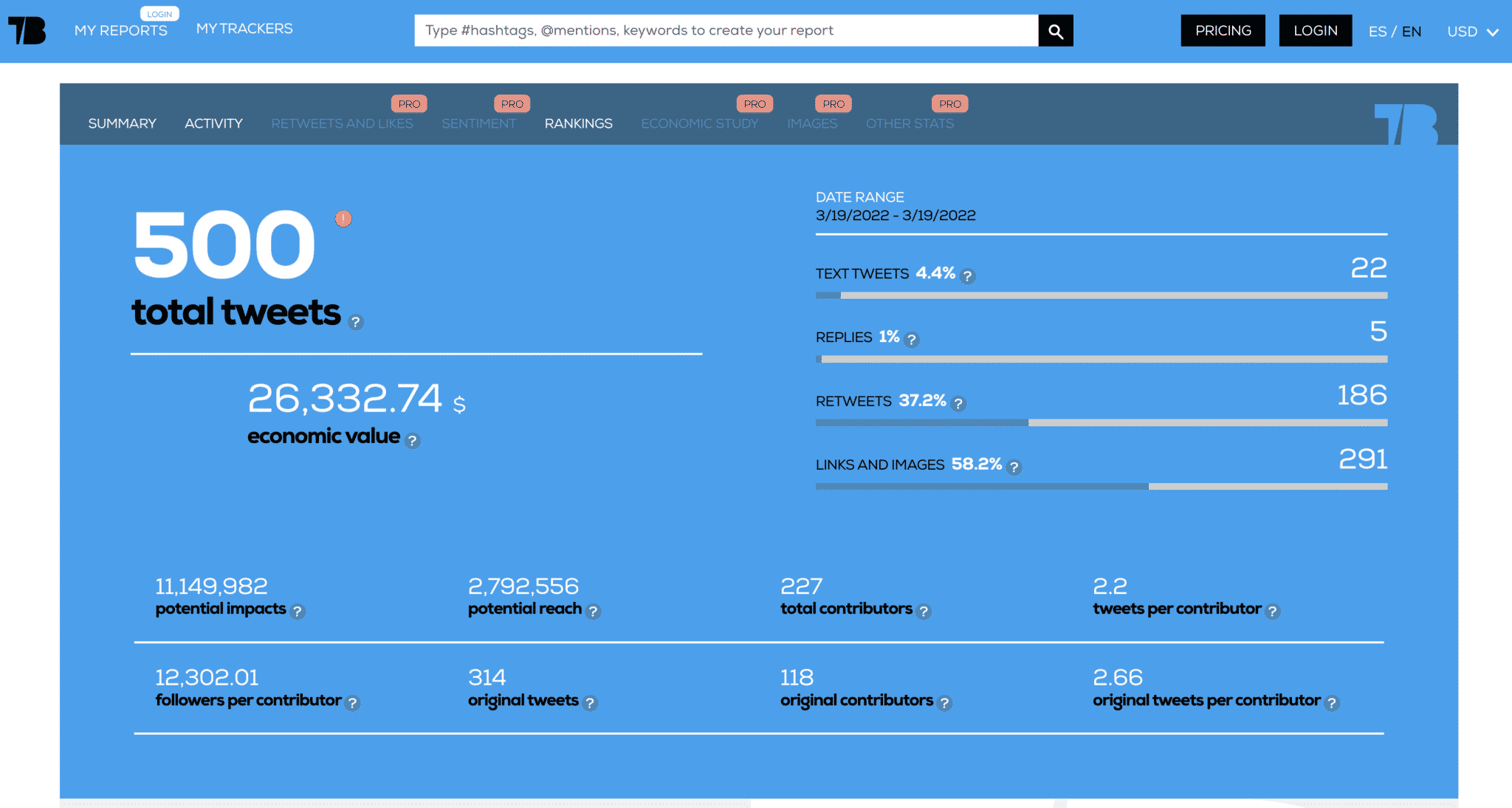Screen dimensions: 1512x808
Task: Click the LOGIN button
Action: (1315, 30)
